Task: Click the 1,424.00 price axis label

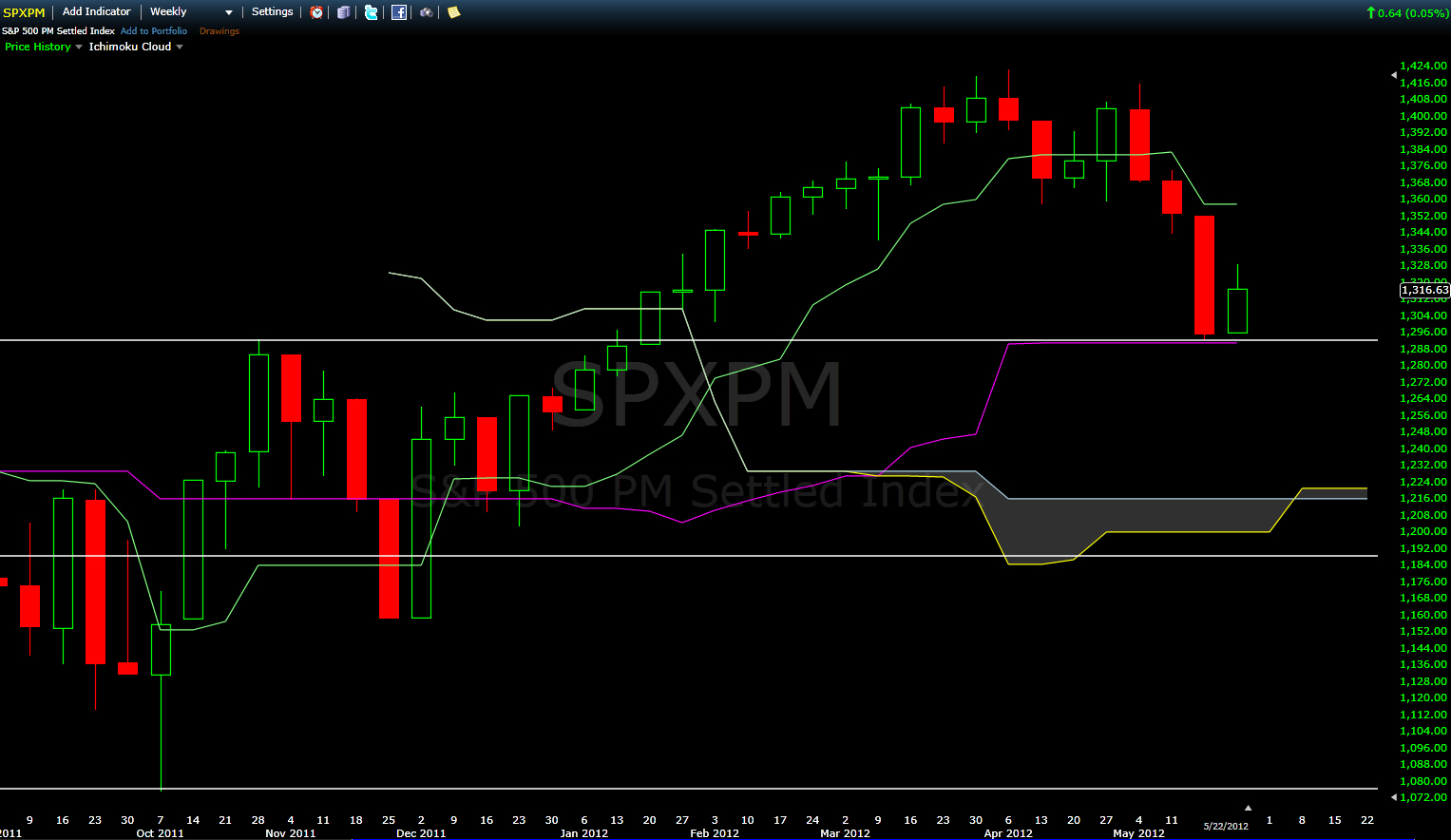Action: coord(1423,66)
